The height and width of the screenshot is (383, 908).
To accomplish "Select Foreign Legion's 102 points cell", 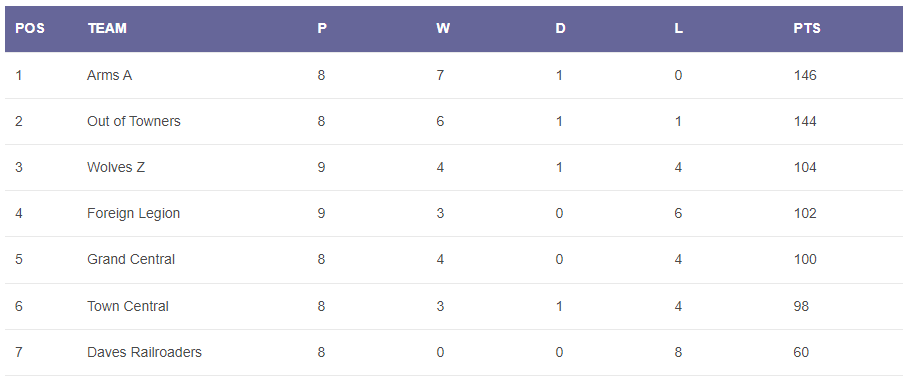I will (x=805, y=213).
